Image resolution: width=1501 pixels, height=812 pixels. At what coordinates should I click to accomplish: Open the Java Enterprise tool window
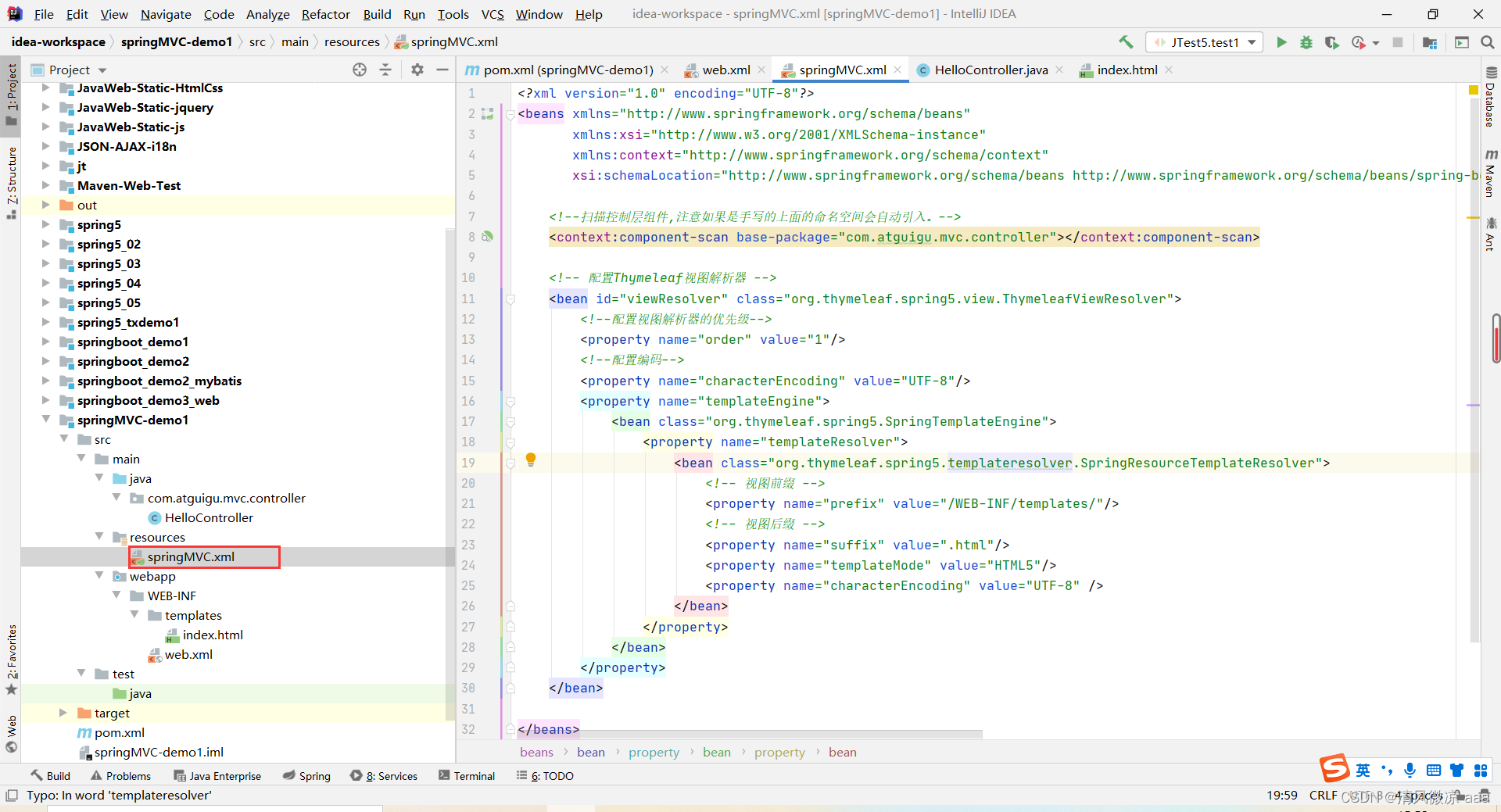click(x=217, y=776)
